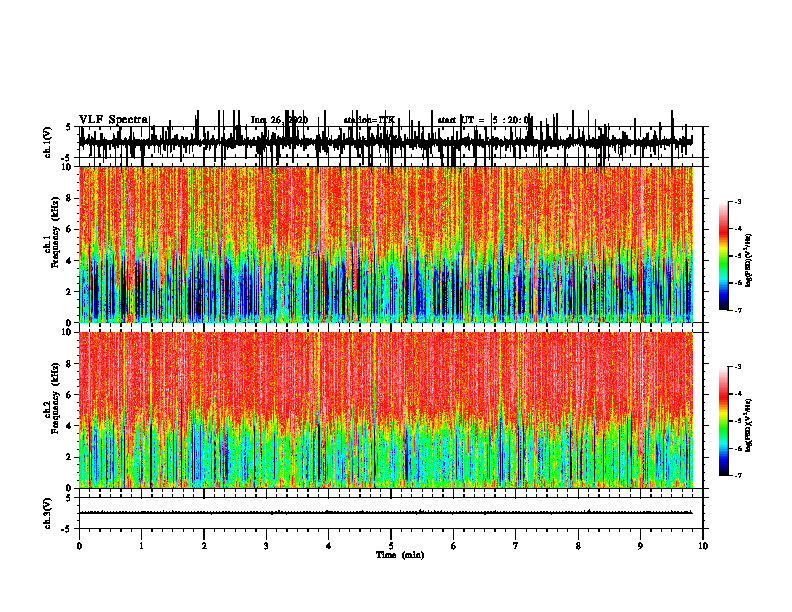Click the time axis tick label '8'
The width and height of the screenshot is (792, 612).
point(578,546)
